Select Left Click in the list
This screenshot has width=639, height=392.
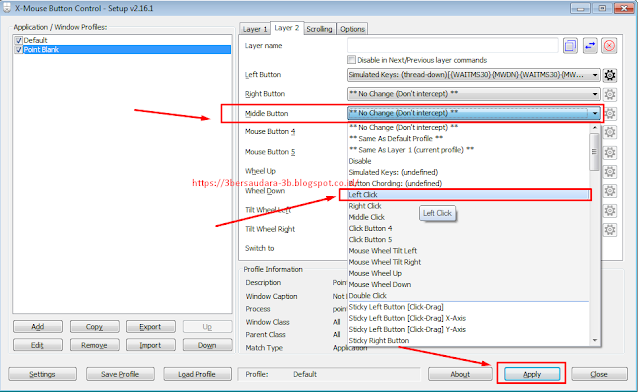[x=468, y=195]
